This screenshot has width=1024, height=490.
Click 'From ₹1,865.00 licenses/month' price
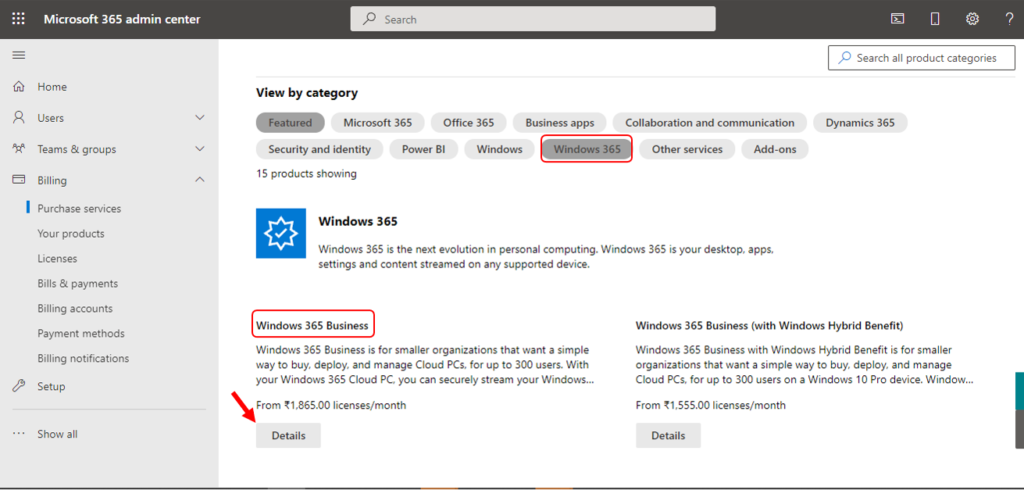[331, 405]
